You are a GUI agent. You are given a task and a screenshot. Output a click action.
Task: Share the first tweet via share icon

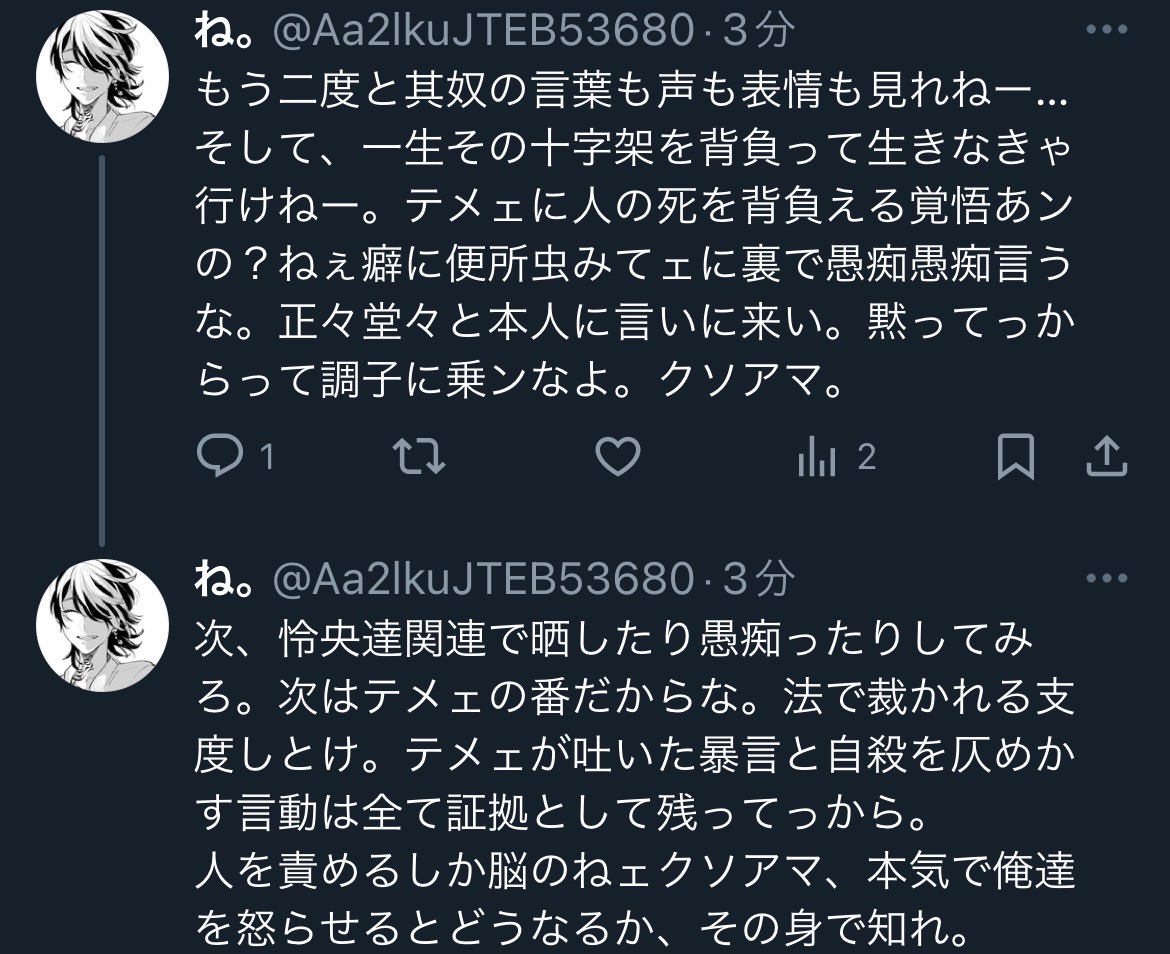click(x=1107, y=456)
